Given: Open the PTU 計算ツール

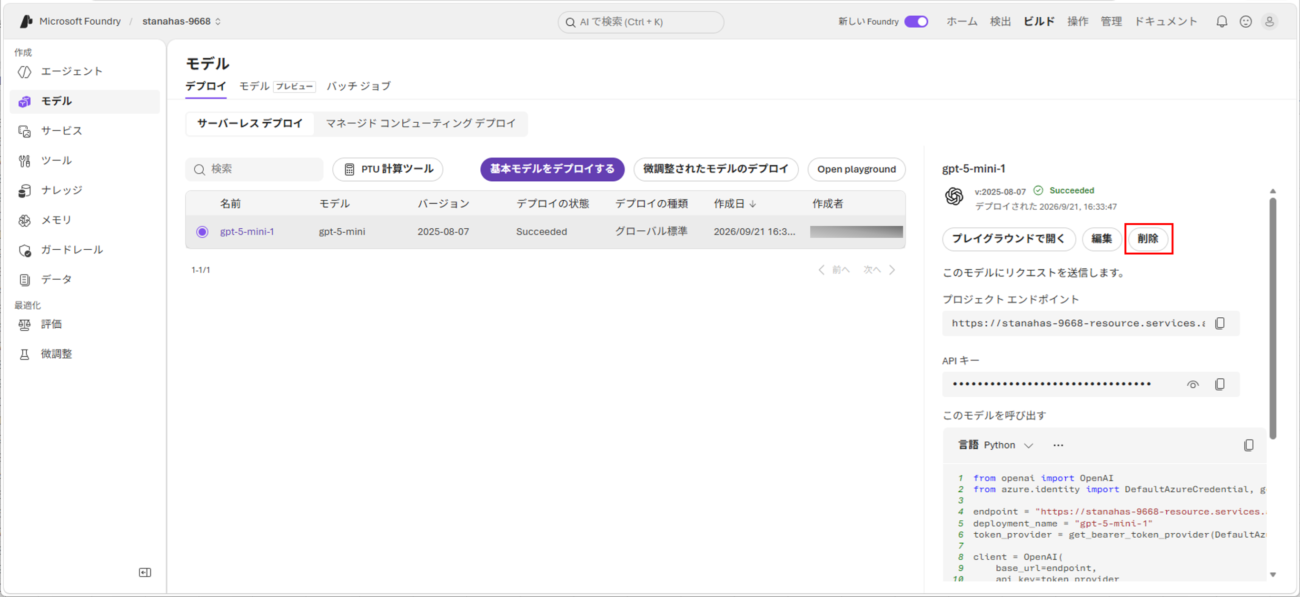Looking at the screenshot, I should click(388, 169).
